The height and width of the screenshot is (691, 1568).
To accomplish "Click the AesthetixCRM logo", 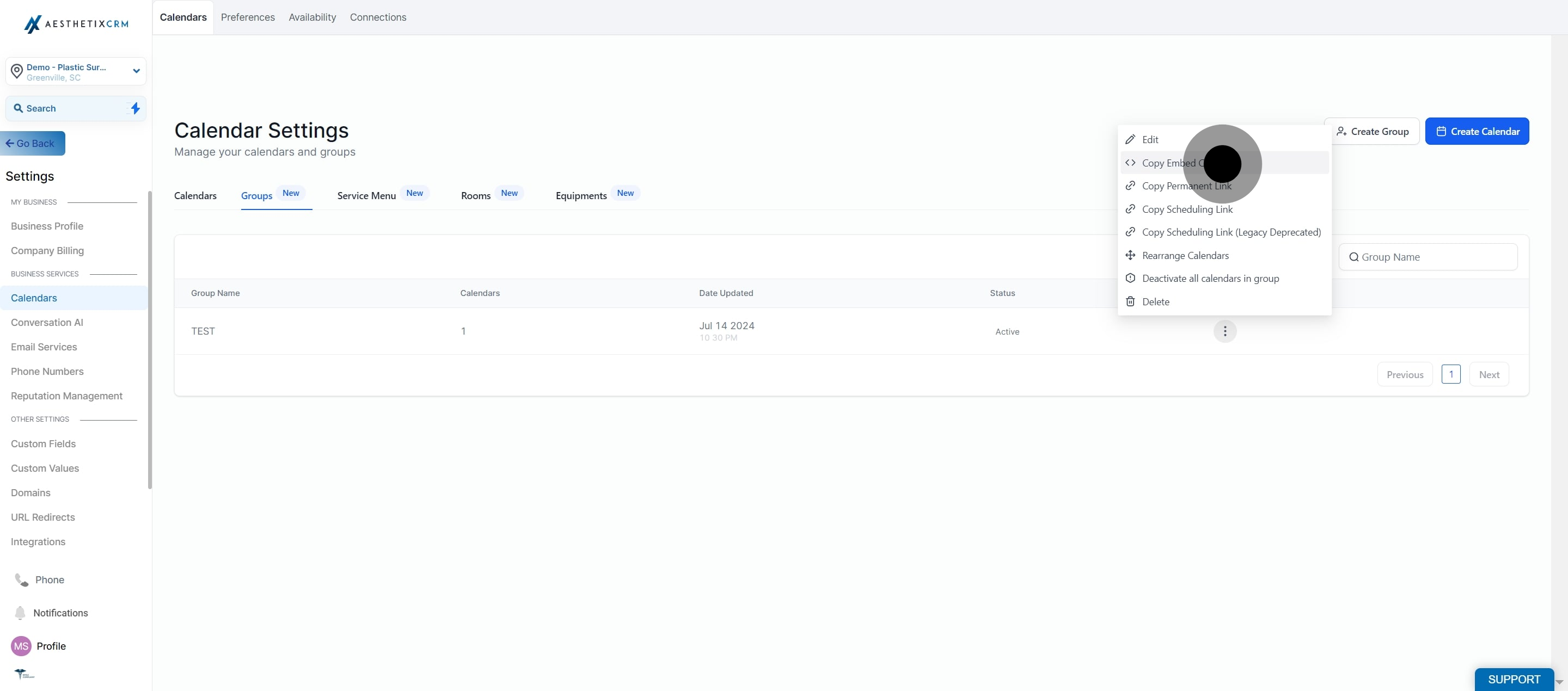I will click(x=76, y=24).
